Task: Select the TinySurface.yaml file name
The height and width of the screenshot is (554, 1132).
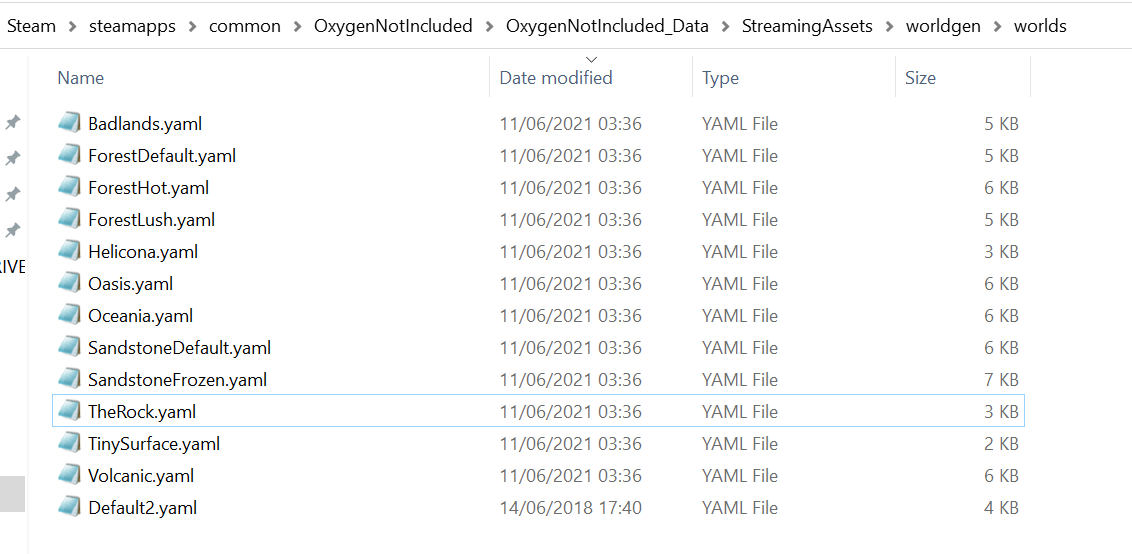Action: [154, 443]
